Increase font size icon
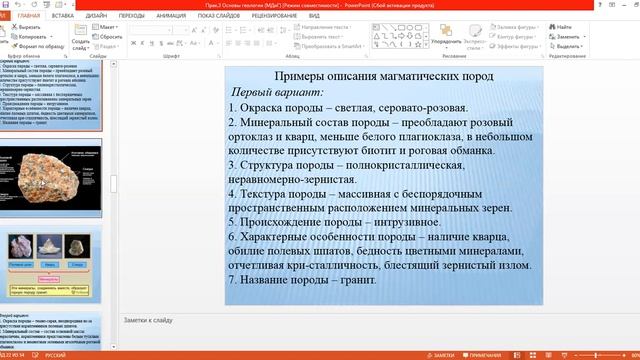This screenshot has height=360, width=640. [194, 30]
